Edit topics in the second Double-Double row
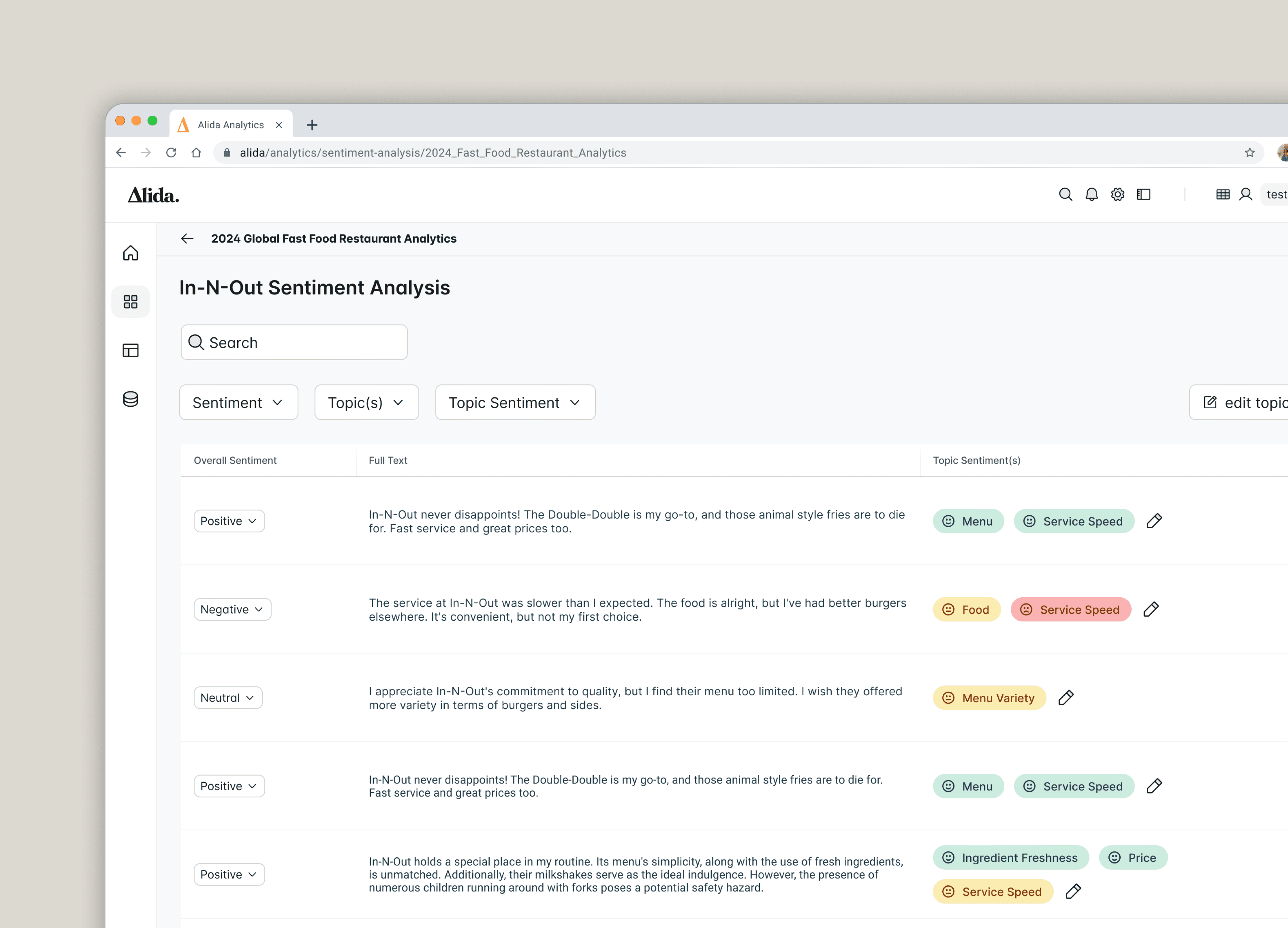 [x=1154, y=786]
